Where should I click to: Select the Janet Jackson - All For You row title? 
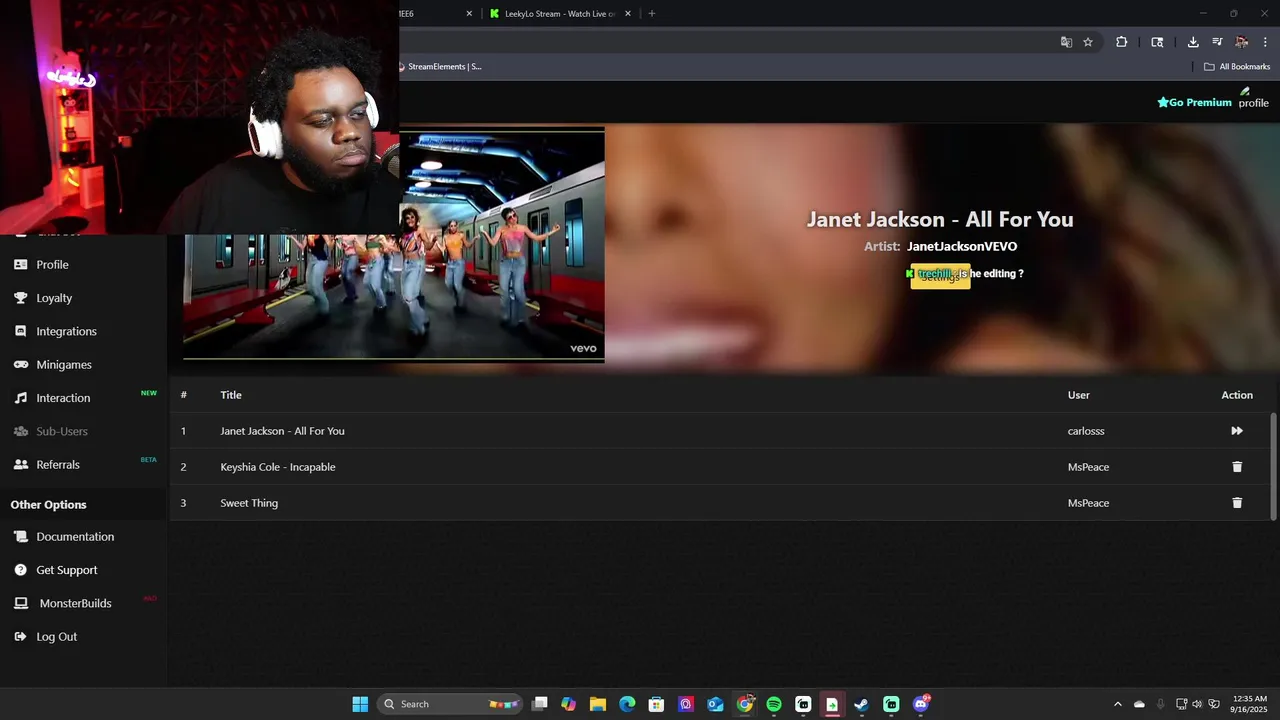tap(282, 431)
